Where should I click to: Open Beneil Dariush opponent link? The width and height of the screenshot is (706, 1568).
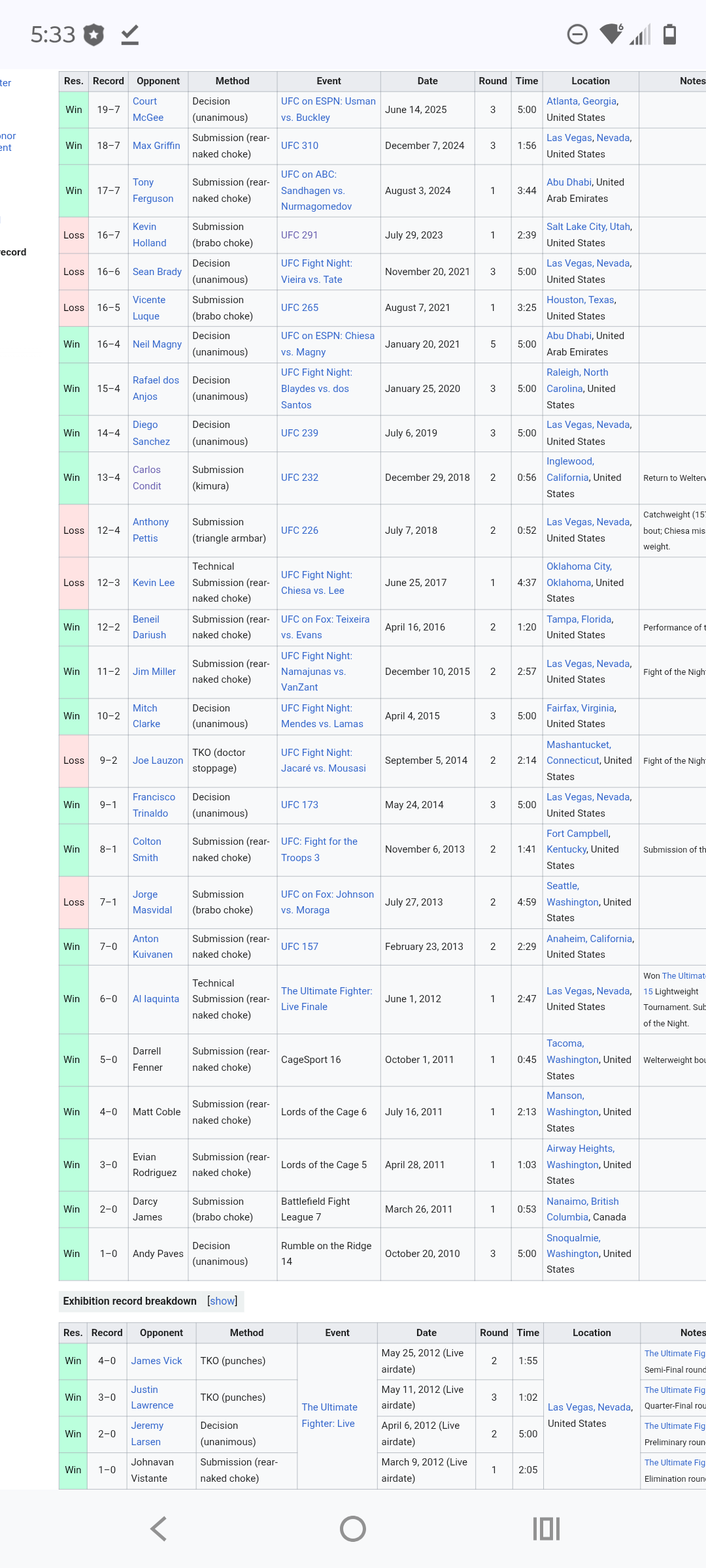pos(149,627)
